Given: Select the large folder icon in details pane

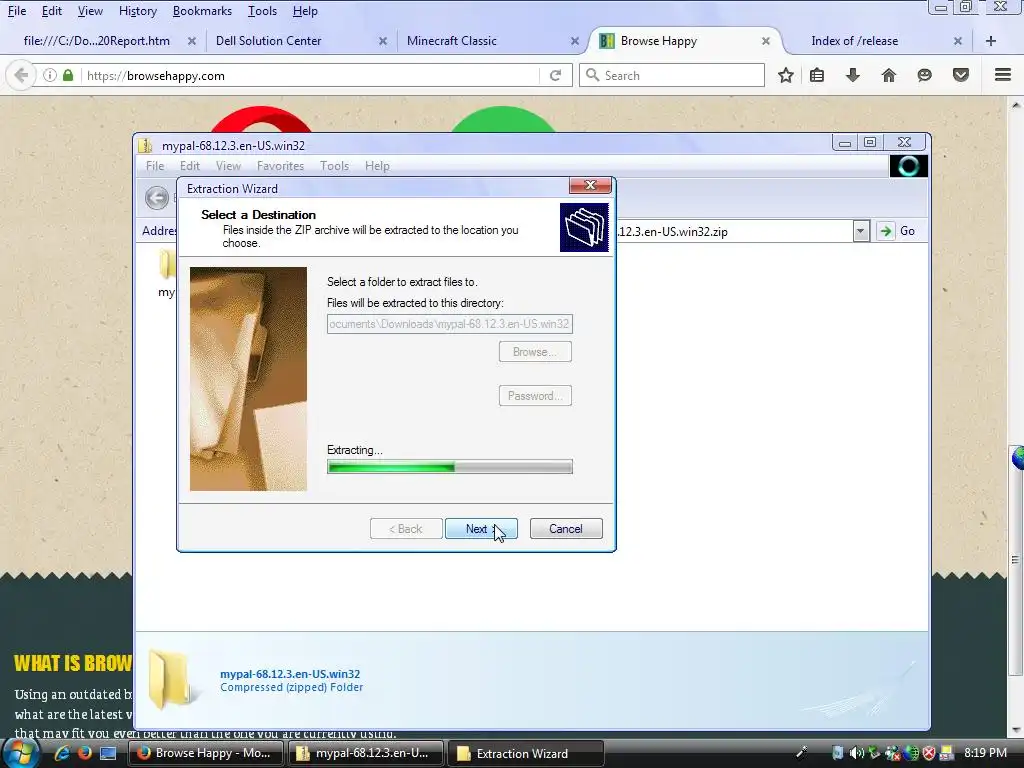Looking at the screenshot, I should pyautogui.click(x=170, y=680).
